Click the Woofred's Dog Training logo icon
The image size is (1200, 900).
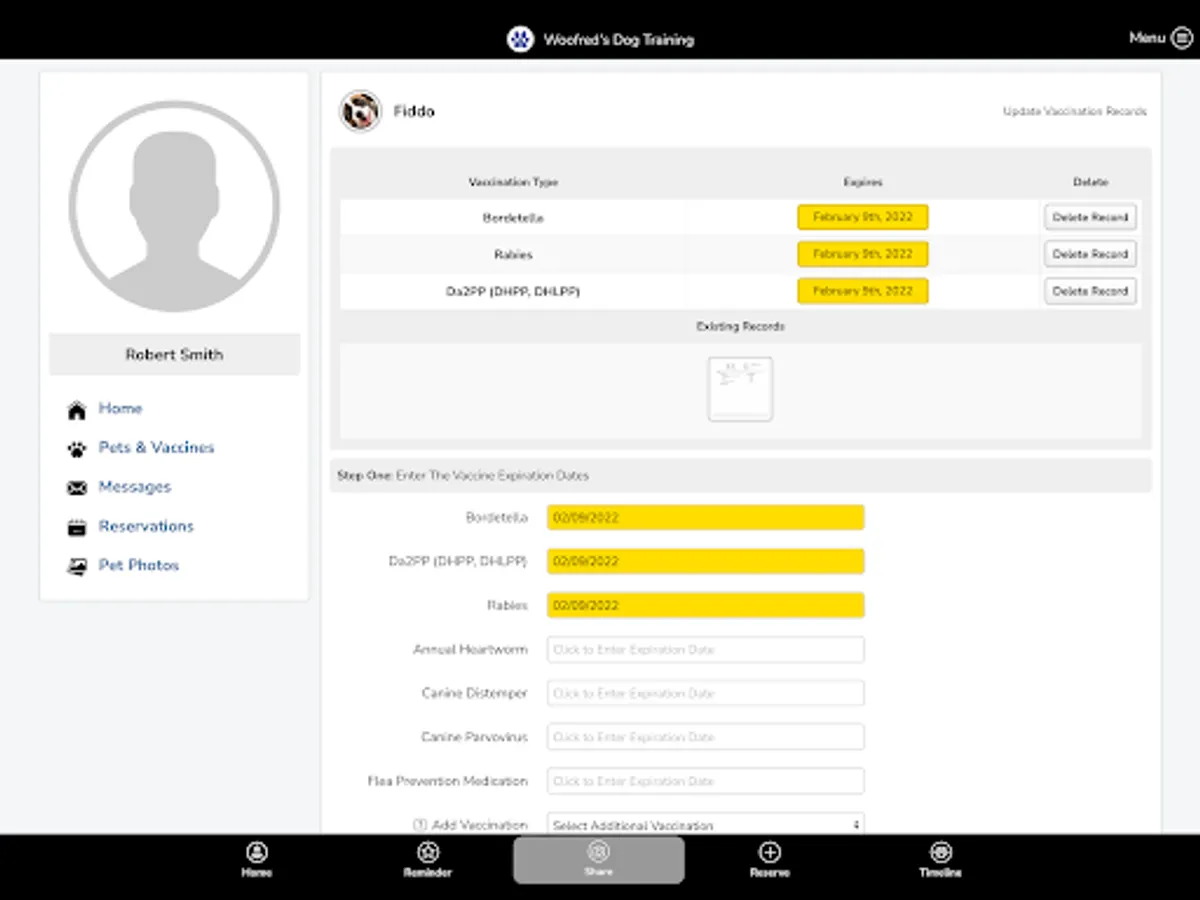(520, 38)
